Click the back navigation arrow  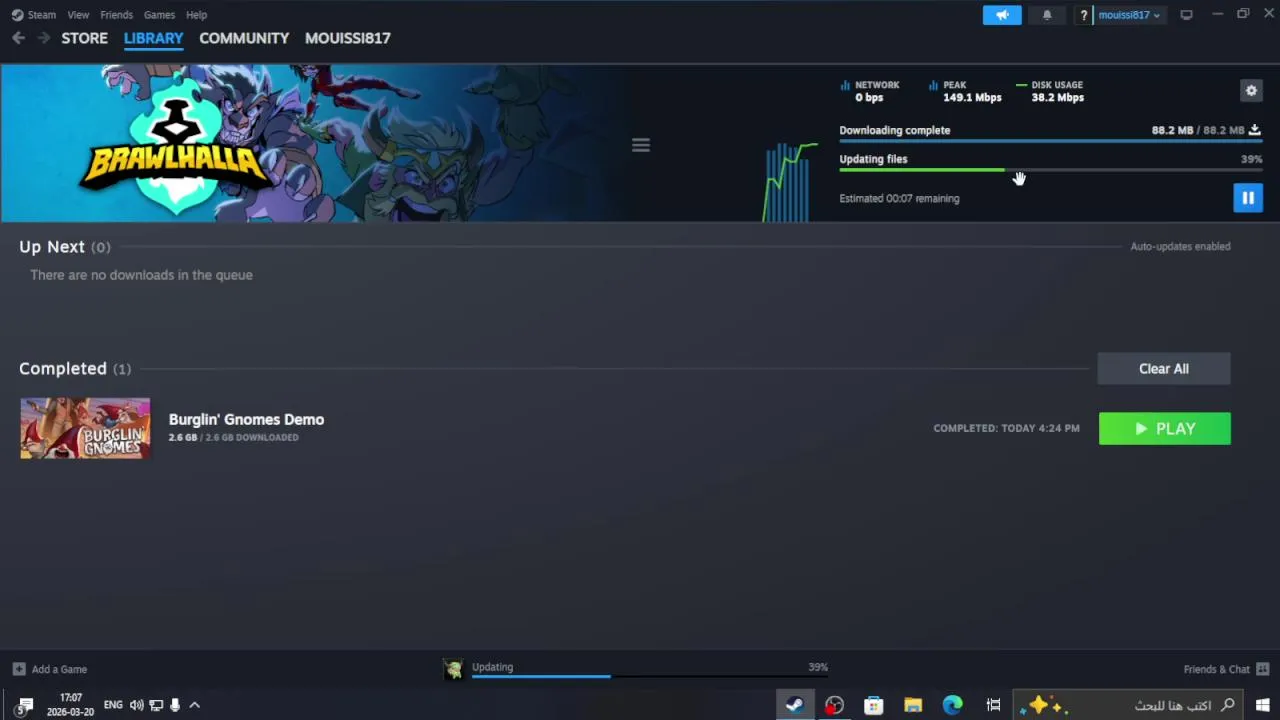click(x=18, y=38)
